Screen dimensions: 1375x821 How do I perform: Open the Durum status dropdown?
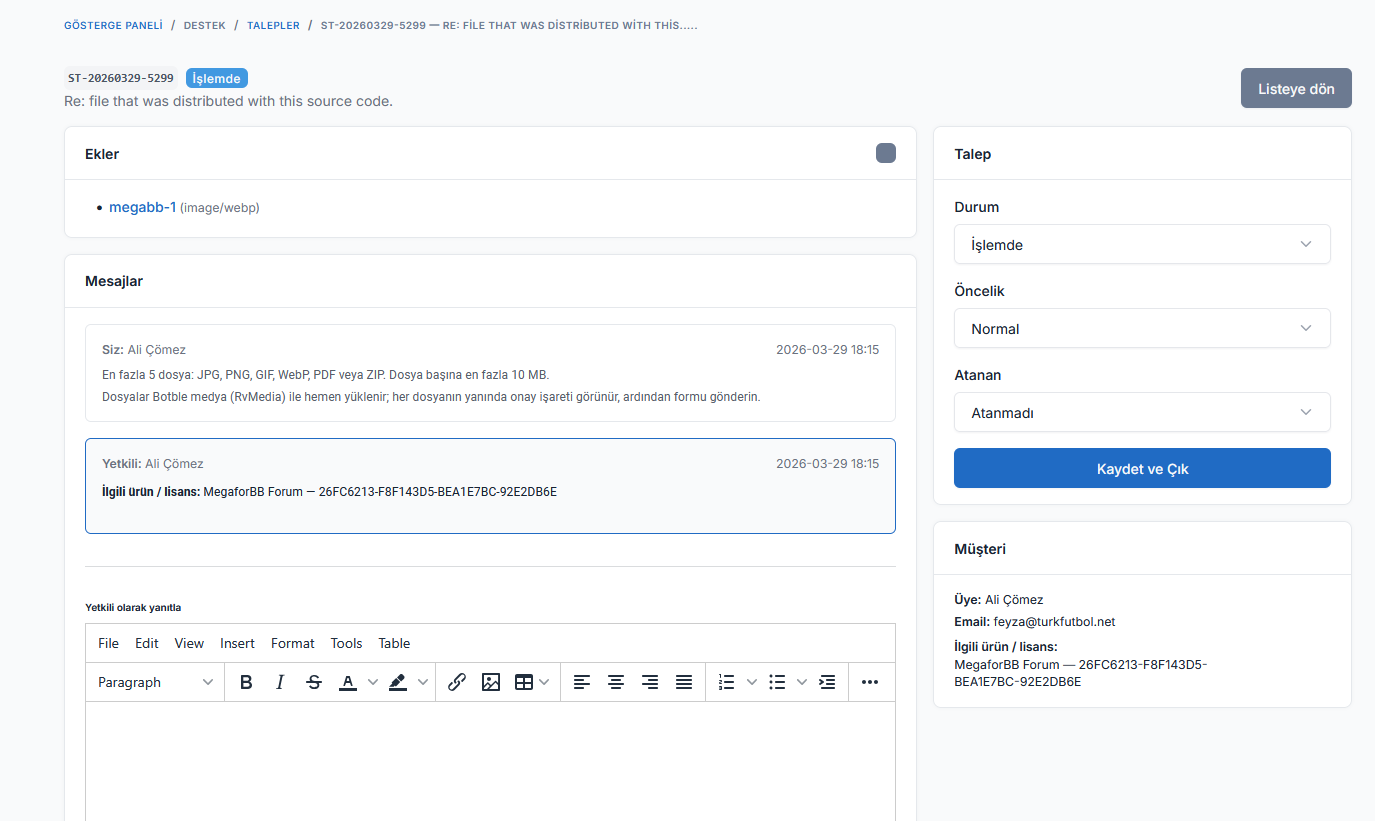tap(1141, 245)
